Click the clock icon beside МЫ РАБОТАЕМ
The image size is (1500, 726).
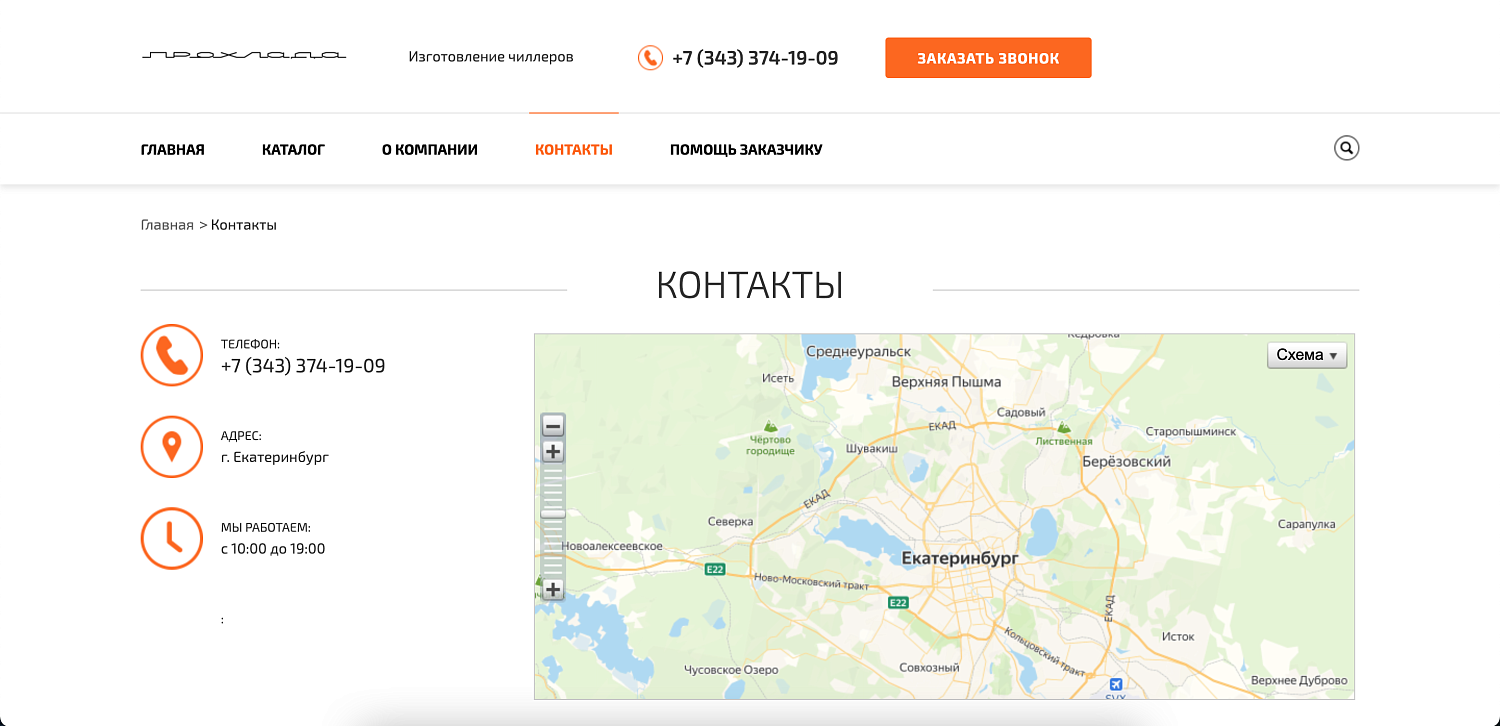click(172, 538)
